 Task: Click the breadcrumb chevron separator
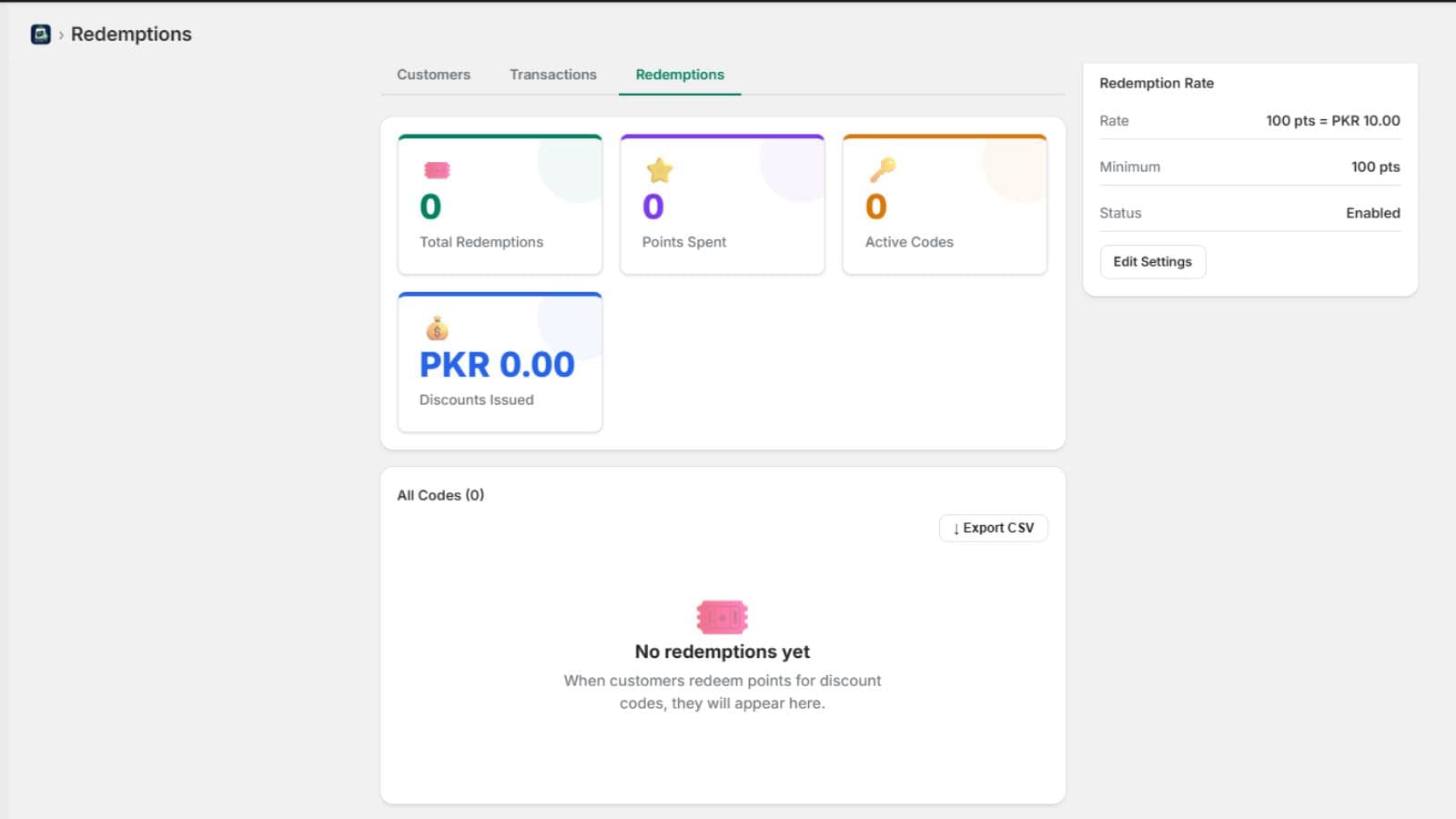[61, 35]
